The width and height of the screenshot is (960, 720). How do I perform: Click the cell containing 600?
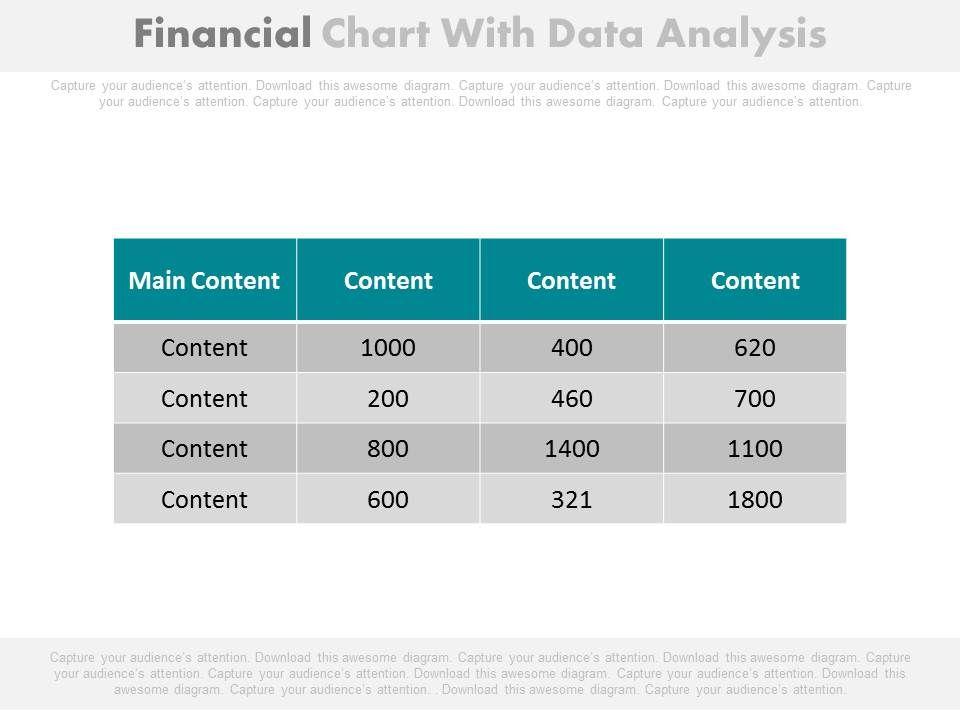(x=388, y=499)
